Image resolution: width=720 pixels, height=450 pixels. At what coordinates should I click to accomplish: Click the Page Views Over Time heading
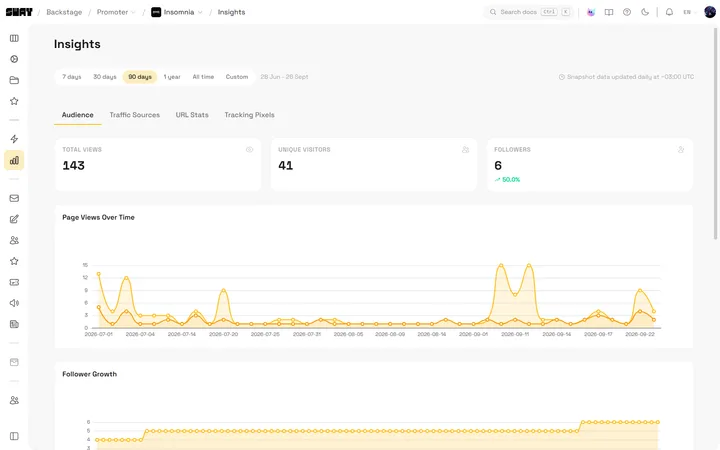98,217
